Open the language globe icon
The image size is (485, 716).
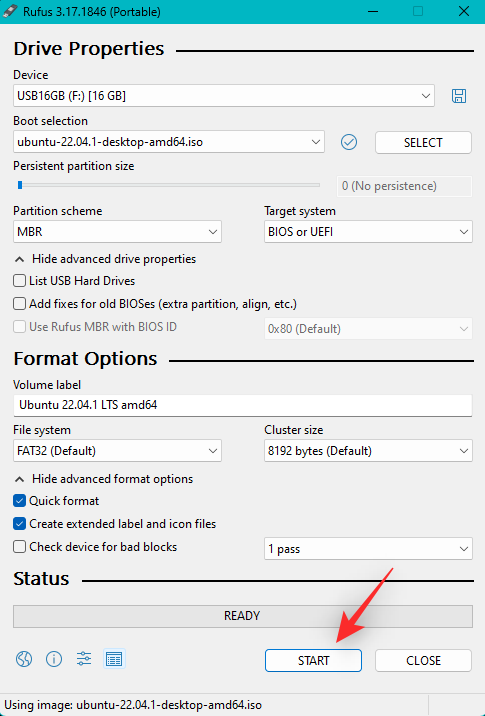(x=24, y=659)
